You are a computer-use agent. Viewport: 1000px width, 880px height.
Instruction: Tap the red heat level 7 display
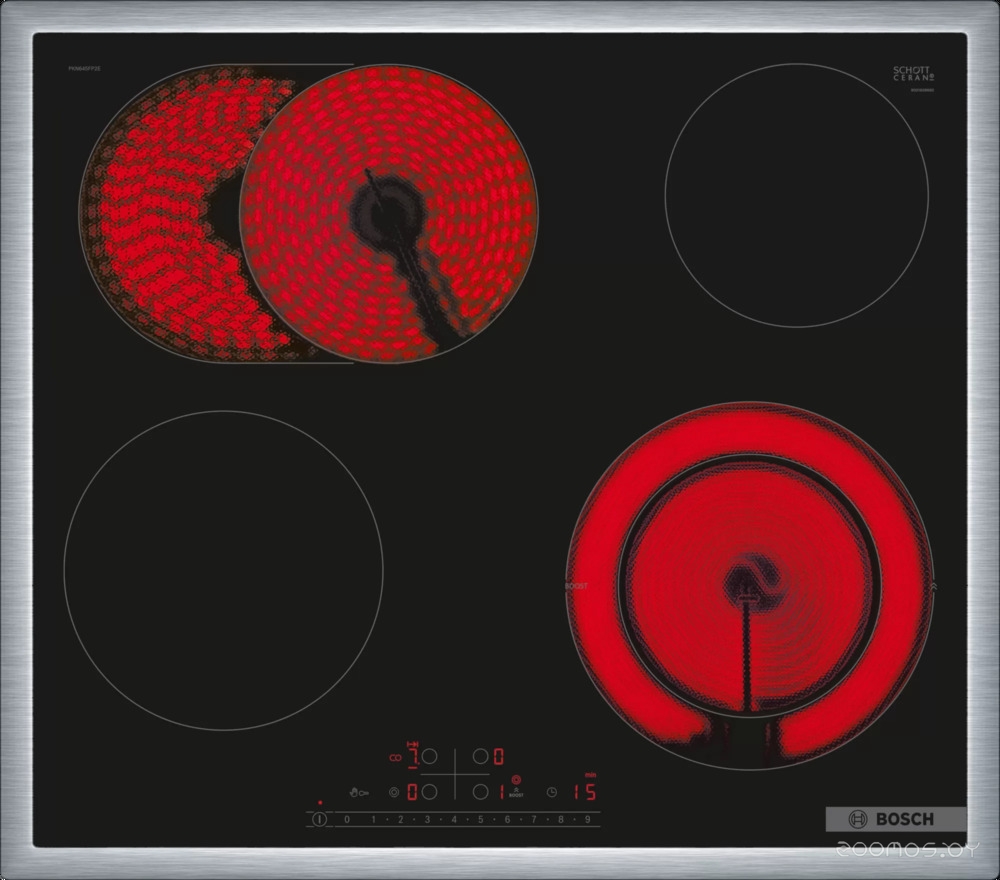[413, 757]
